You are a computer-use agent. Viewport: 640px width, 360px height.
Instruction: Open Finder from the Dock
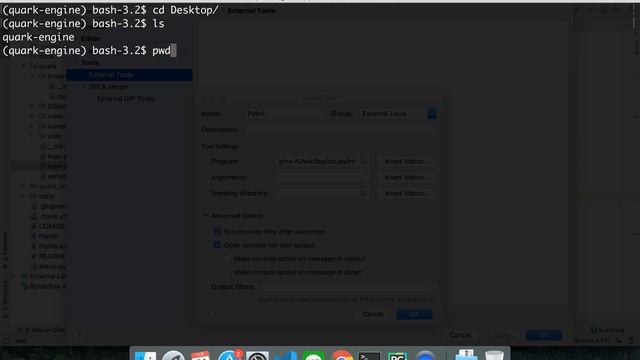click(145, 356)
